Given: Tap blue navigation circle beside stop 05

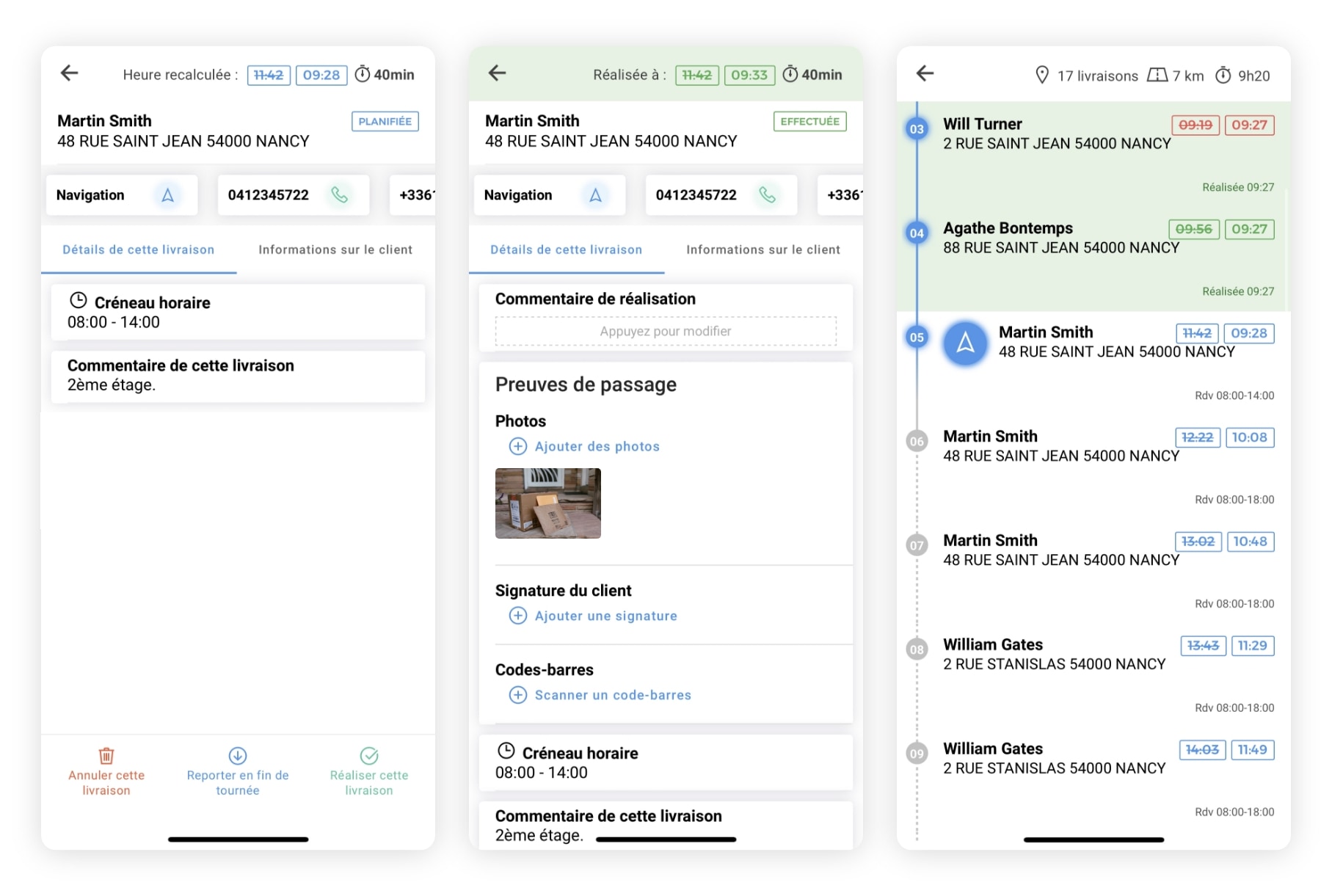Looking at the screenshot, I should (965, 343).
